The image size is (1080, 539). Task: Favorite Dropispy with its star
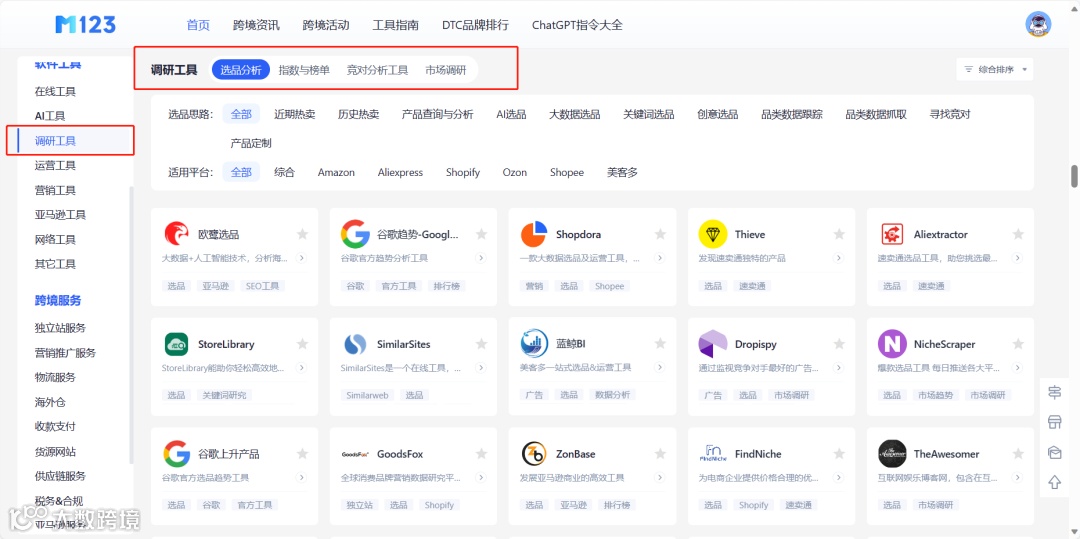coord(839,344)
